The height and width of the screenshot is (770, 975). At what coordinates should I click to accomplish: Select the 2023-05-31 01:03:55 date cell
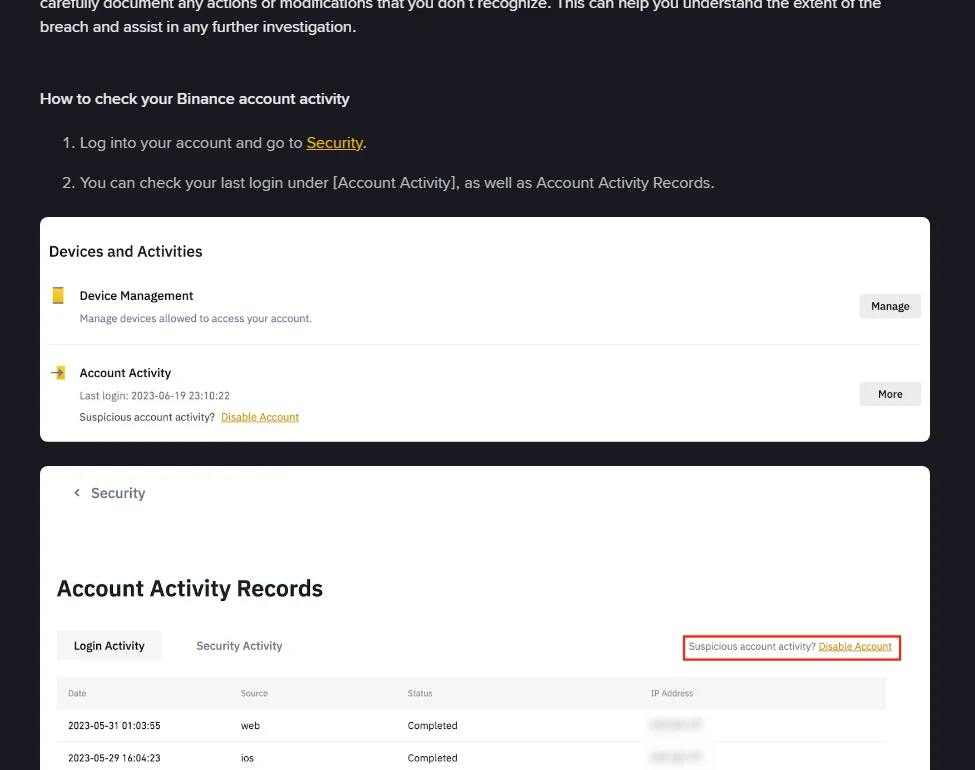click(114, 726)
